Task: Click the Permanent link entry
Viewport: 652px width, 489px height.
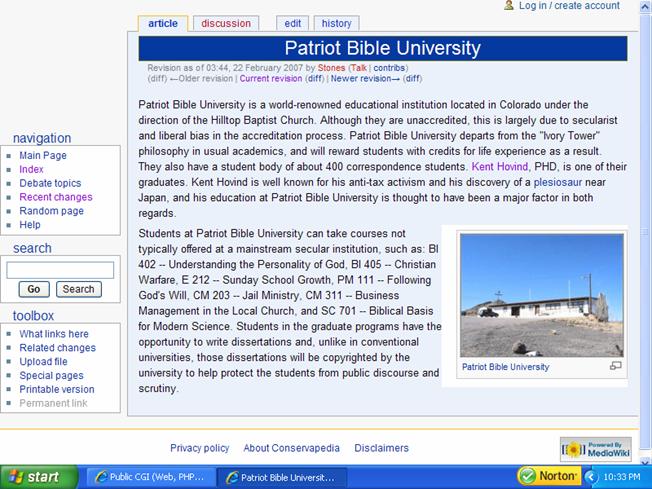Action: [53, 403]
